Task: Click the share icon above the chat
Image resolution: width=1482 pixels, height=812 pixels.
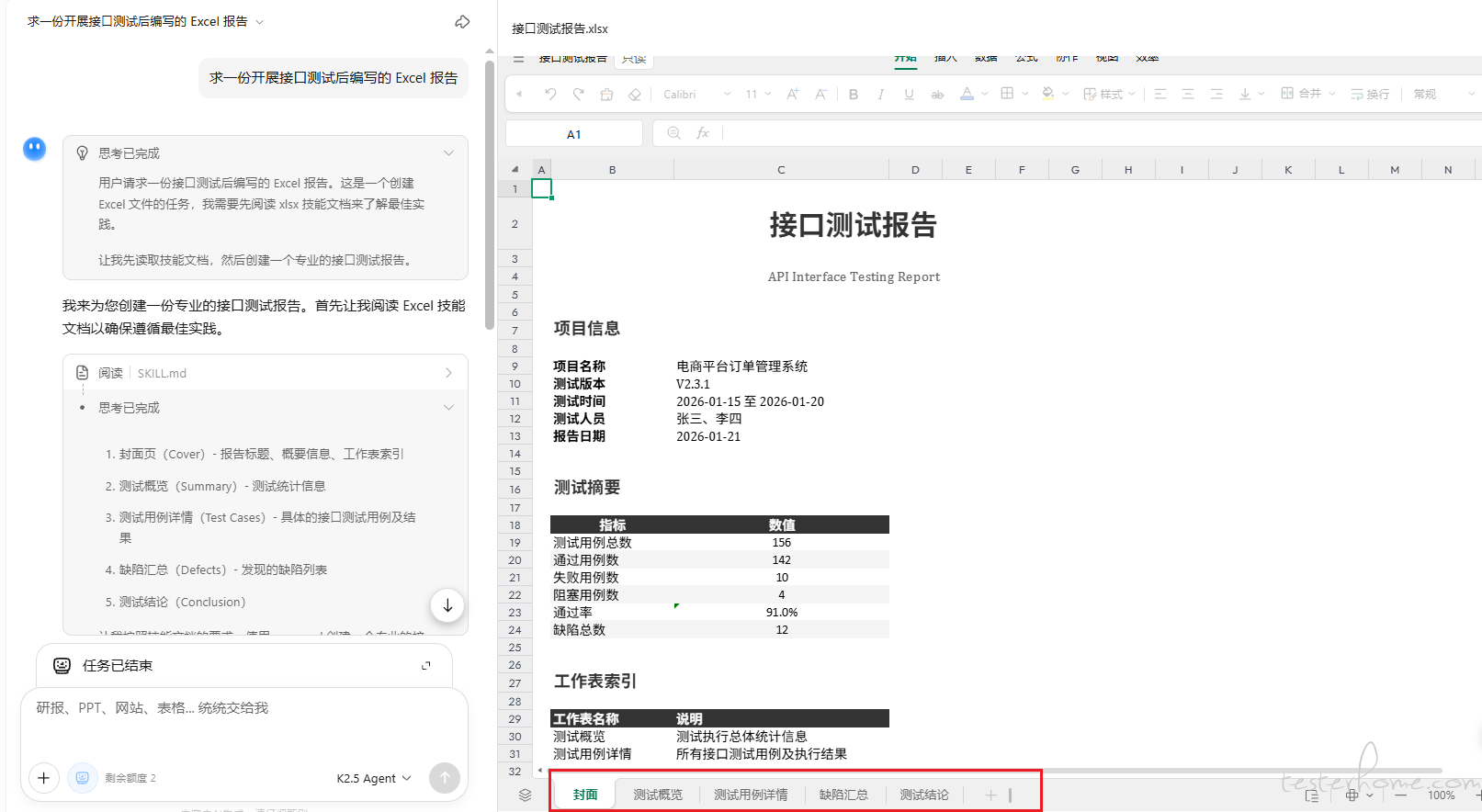Action: click(x=462, y=21)
